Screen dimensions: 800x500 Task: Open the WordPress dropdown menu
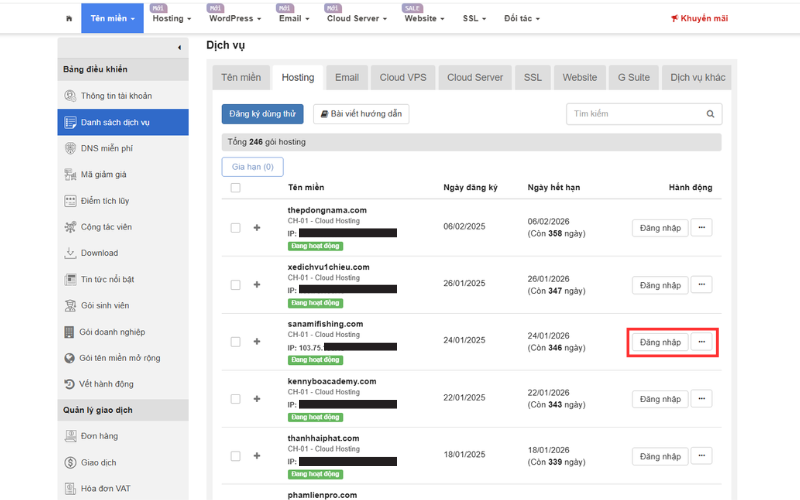[x=235, y=18]
